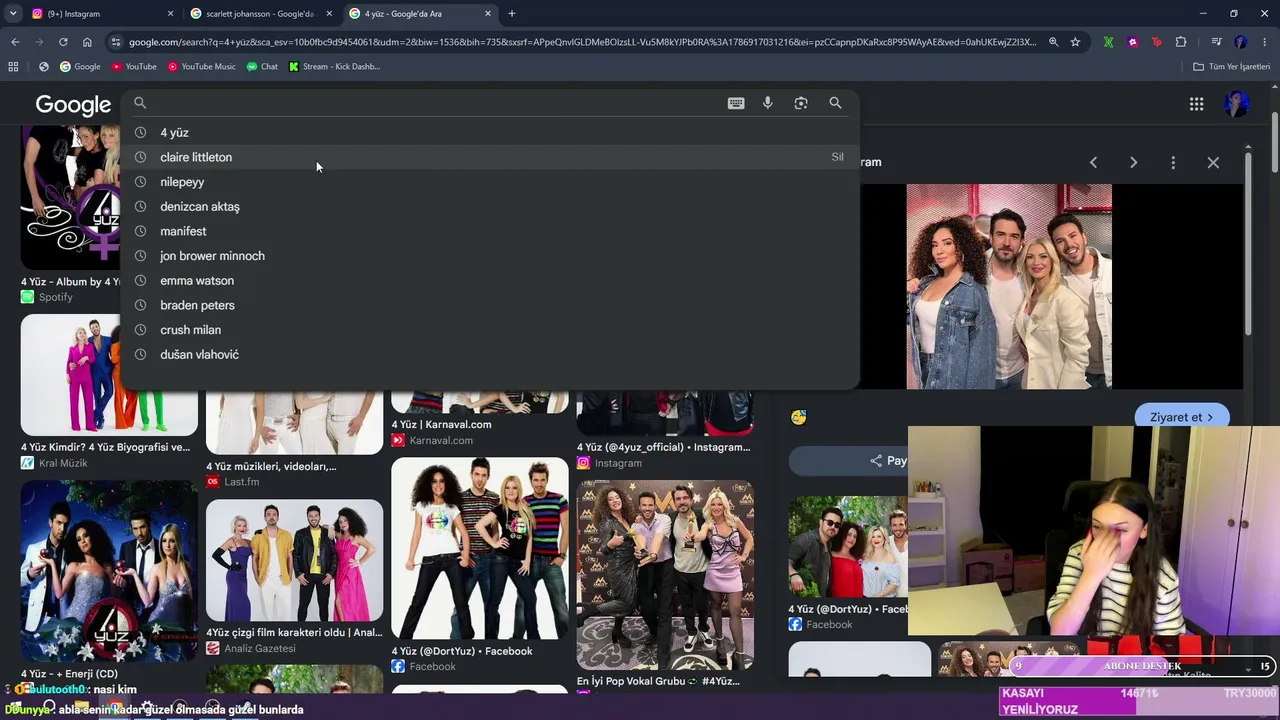Go back to the previous page

point(15,42)
